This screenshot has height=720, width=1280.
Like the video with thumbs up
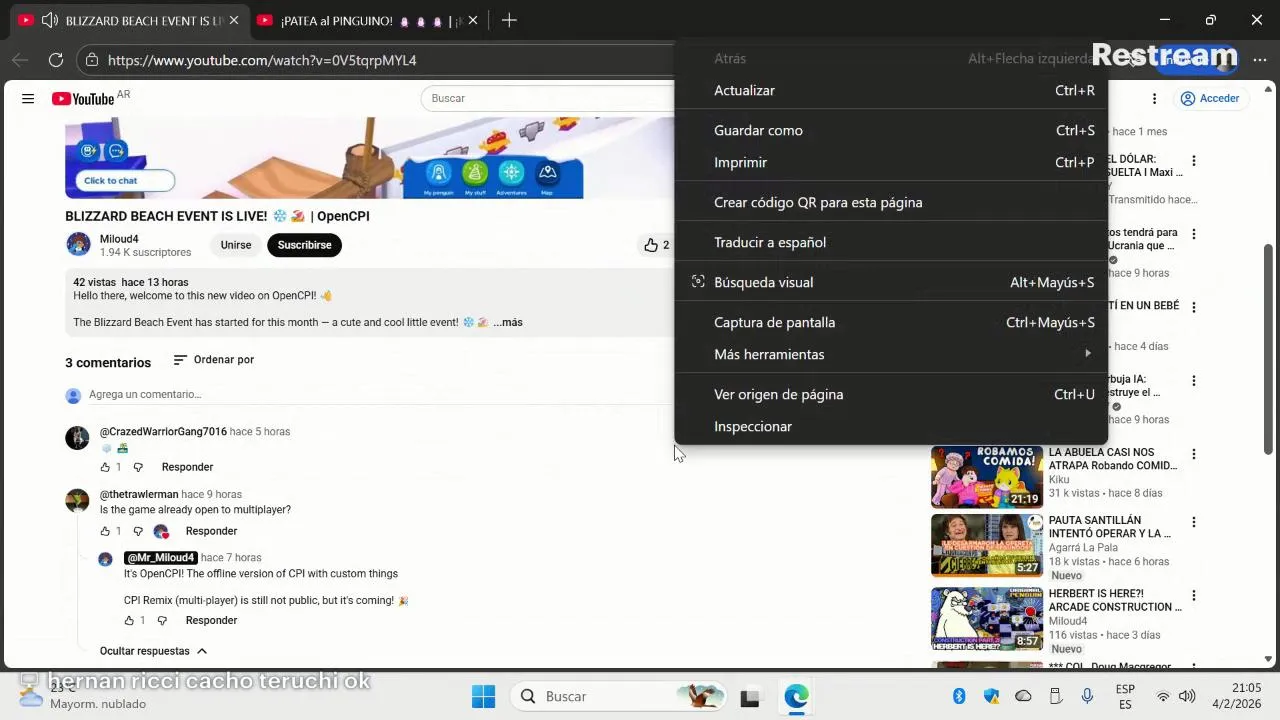point(651,245)
